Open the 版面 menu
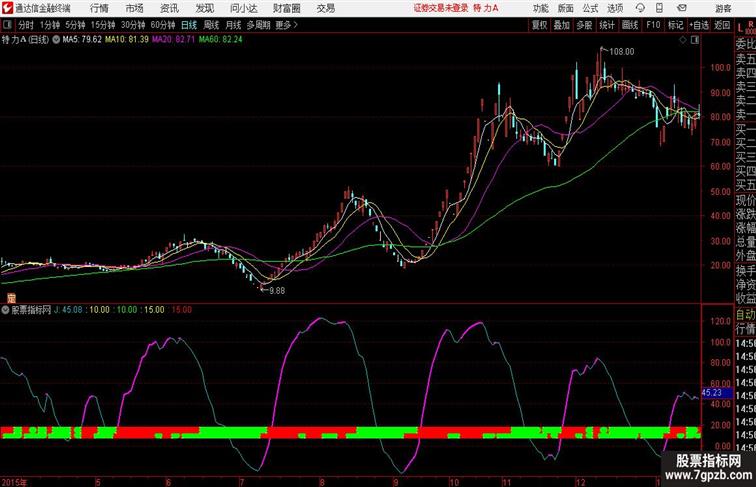The height and width of the screenshot is (487, 756). coord(566,8)
